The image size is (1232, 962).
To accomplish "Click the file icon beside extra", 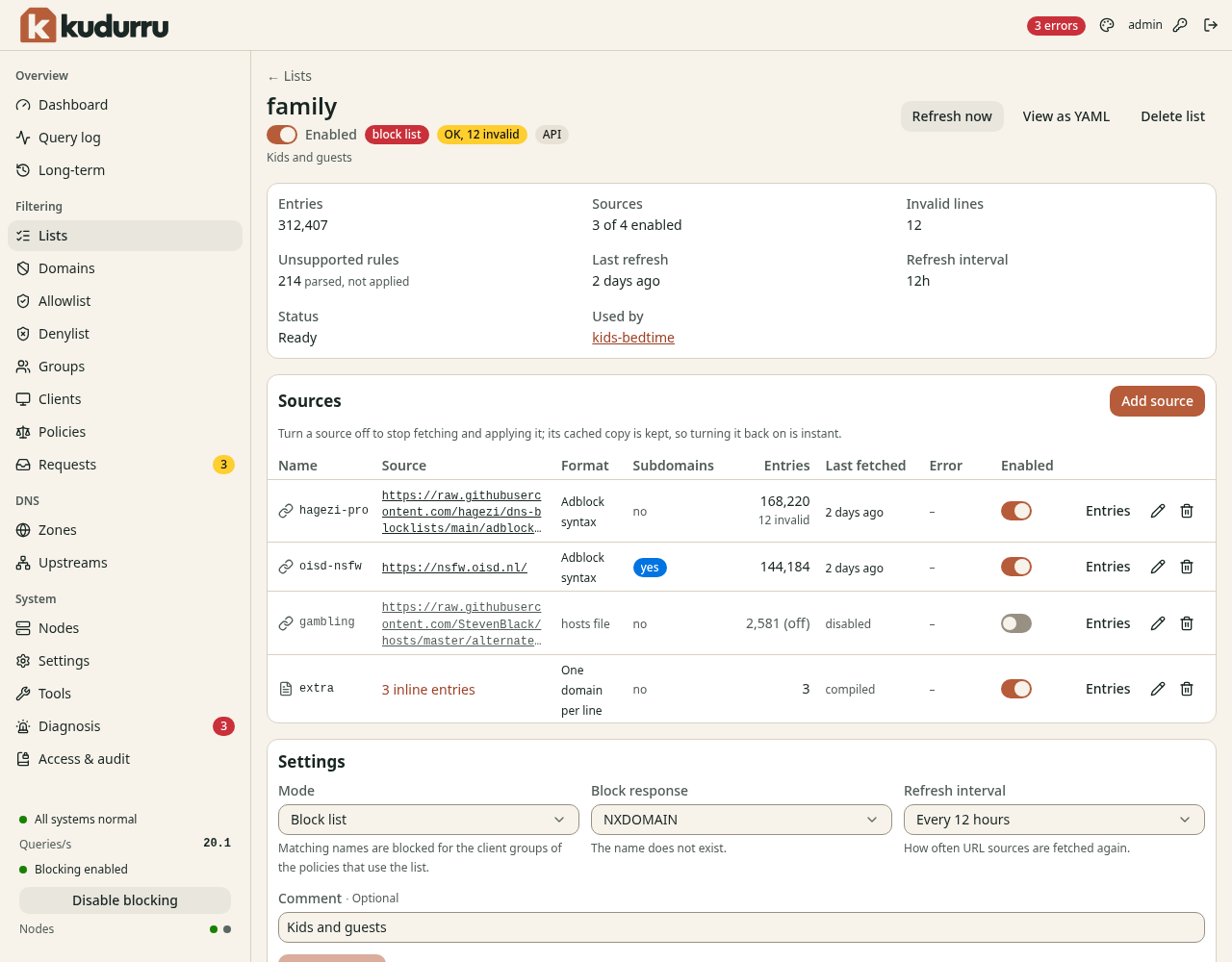I will pyautogui.click(x=286, y=689).
